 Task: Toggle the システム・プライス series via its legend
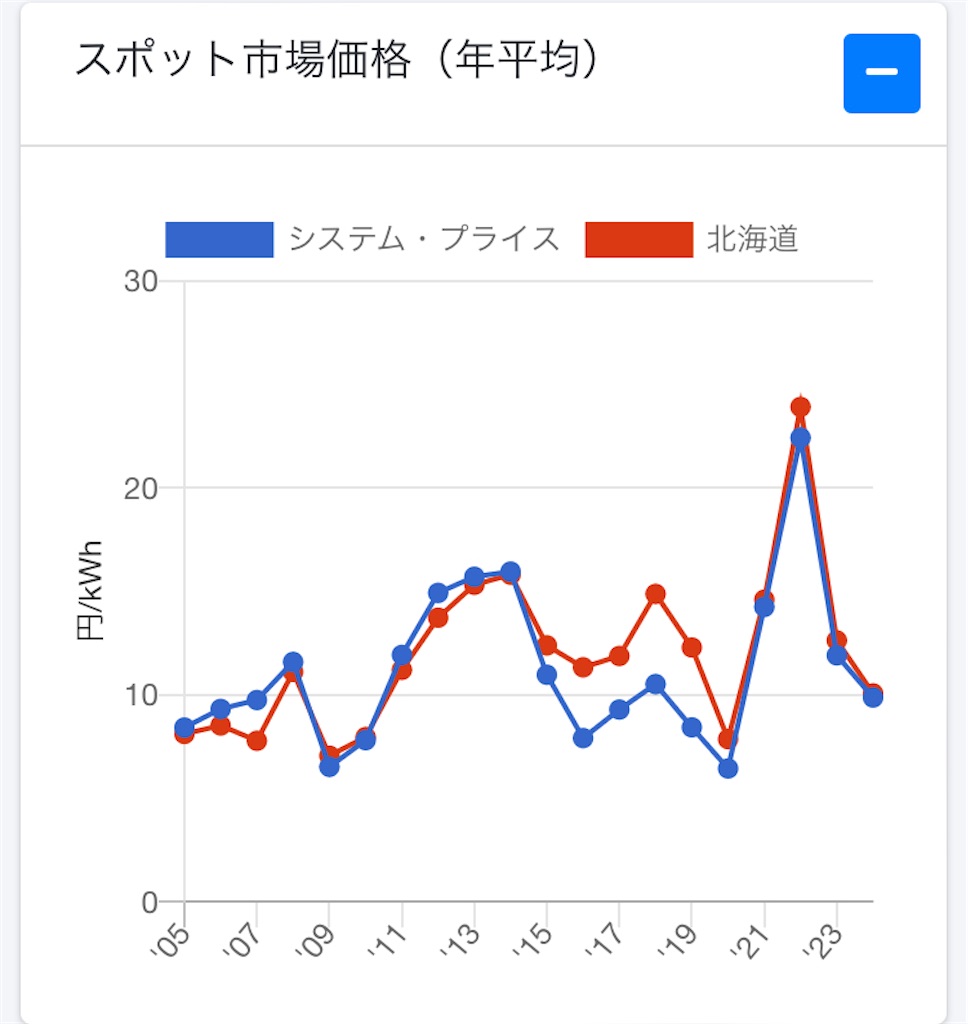pyautogui.click(x=424, y=238)
